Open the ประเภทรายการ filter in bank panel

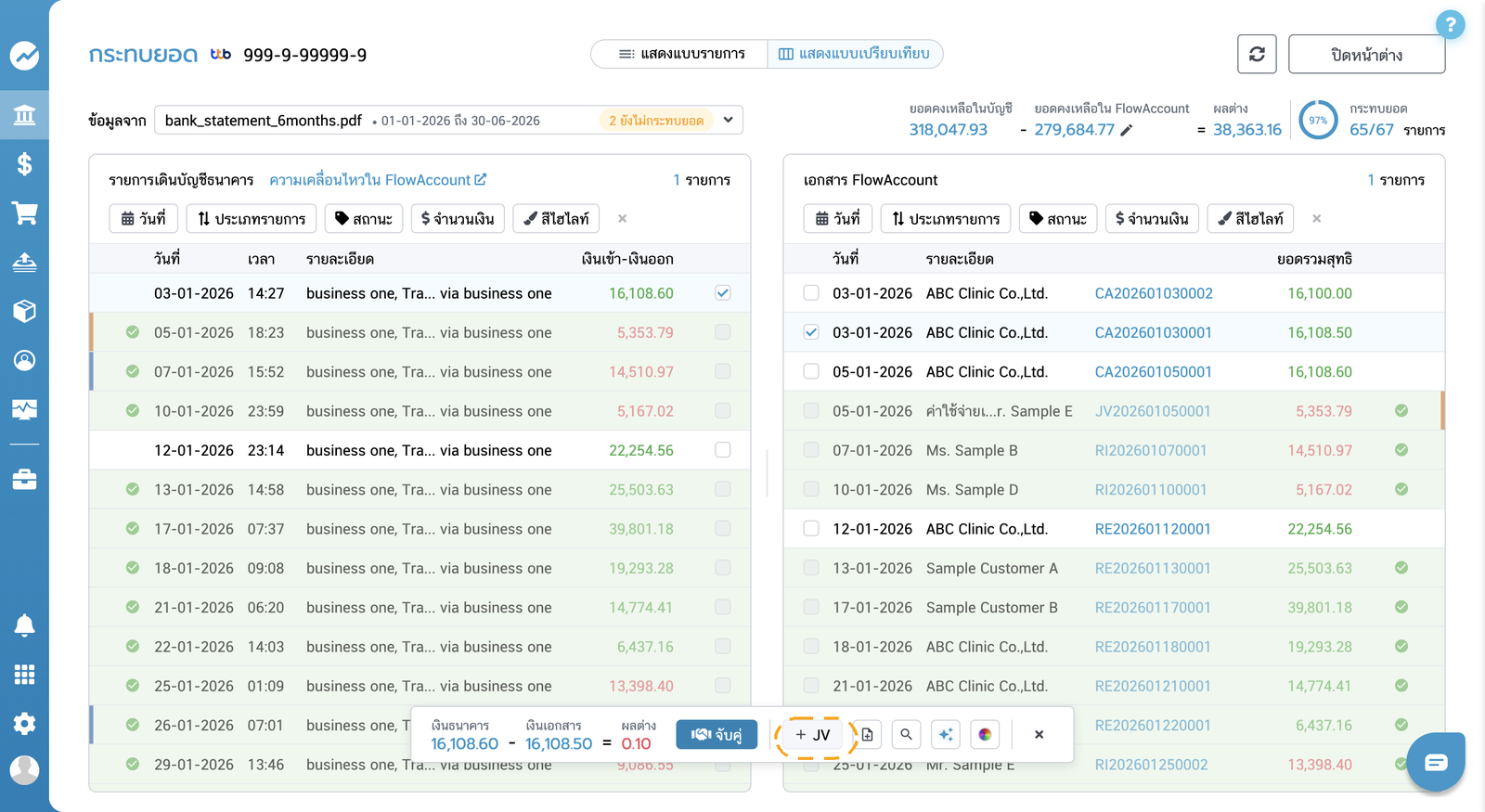coord(252,219)
